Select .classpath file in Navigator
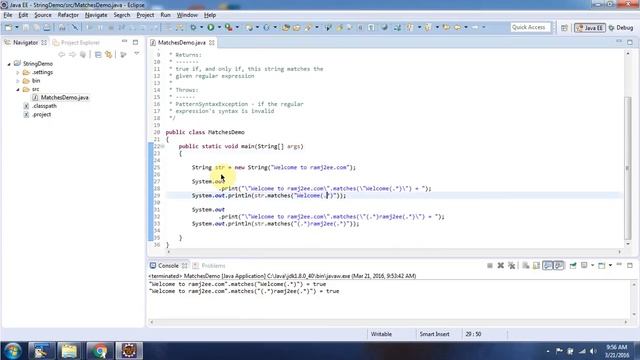The image size is (640, 360). pyautogui.click(x=44, y=106)
